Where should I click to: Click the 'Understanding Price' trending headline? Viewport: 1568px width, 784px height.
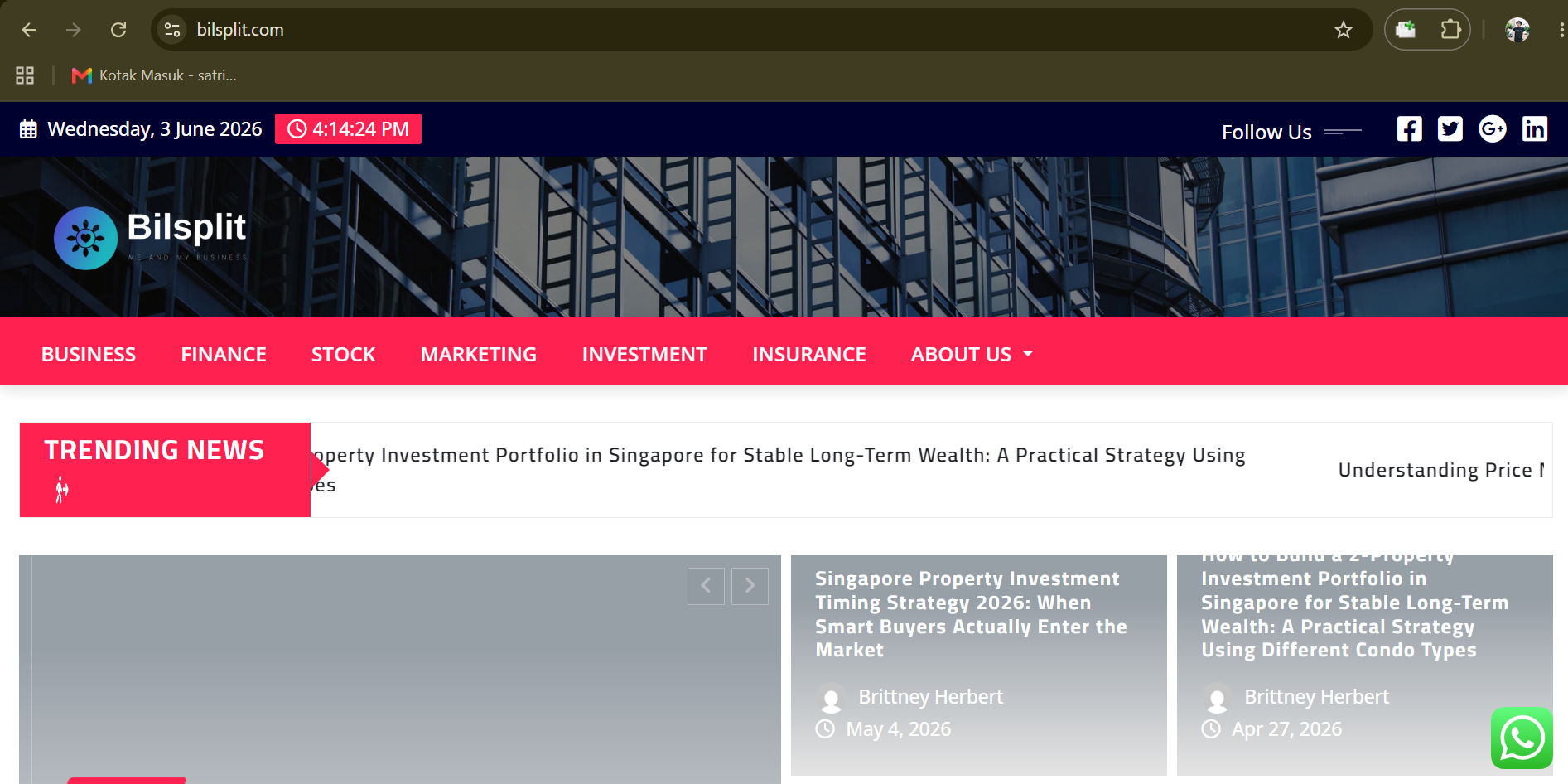(x=1441, y=470)
